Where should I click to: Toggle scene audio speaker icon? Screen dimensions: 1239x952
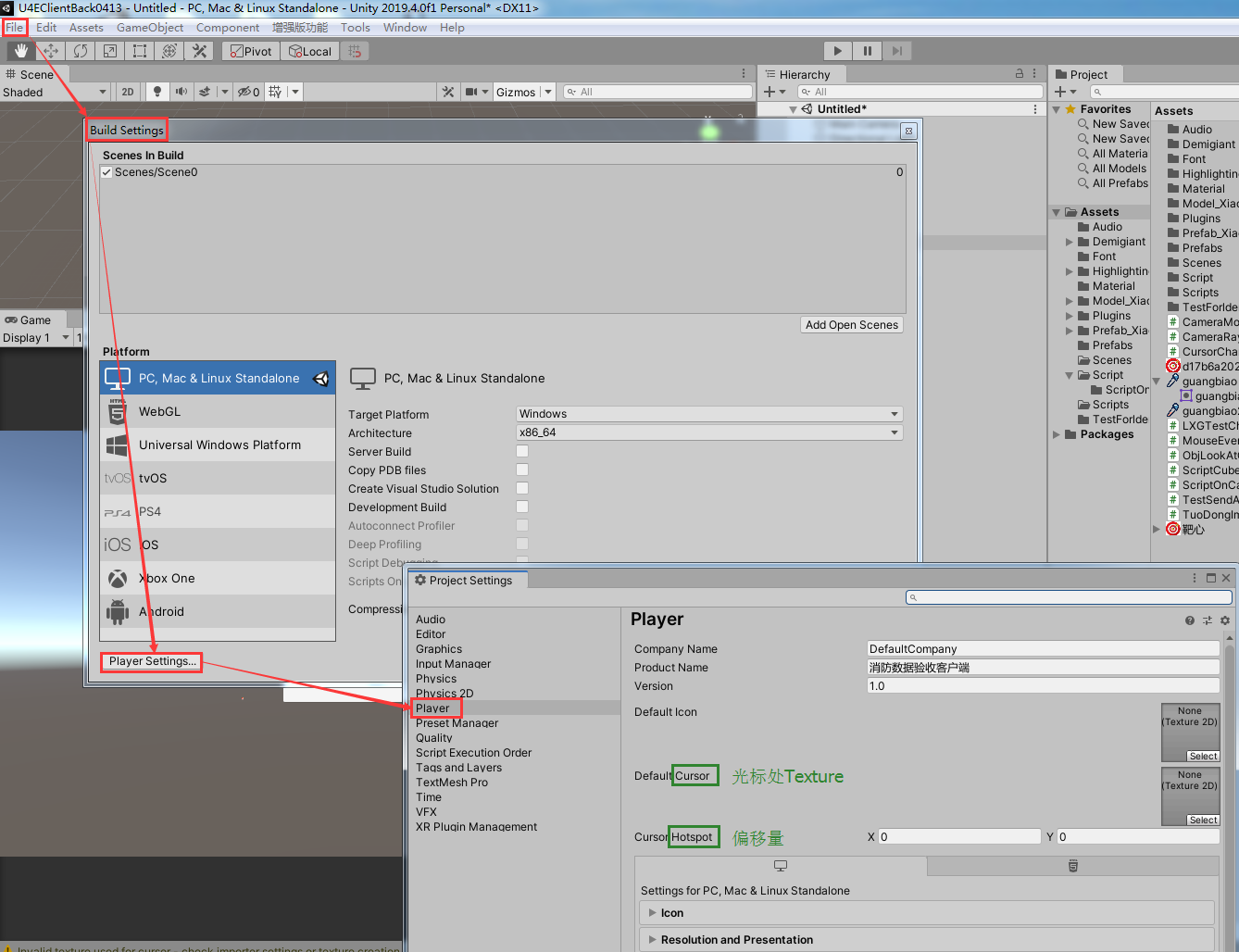[181, 92]
